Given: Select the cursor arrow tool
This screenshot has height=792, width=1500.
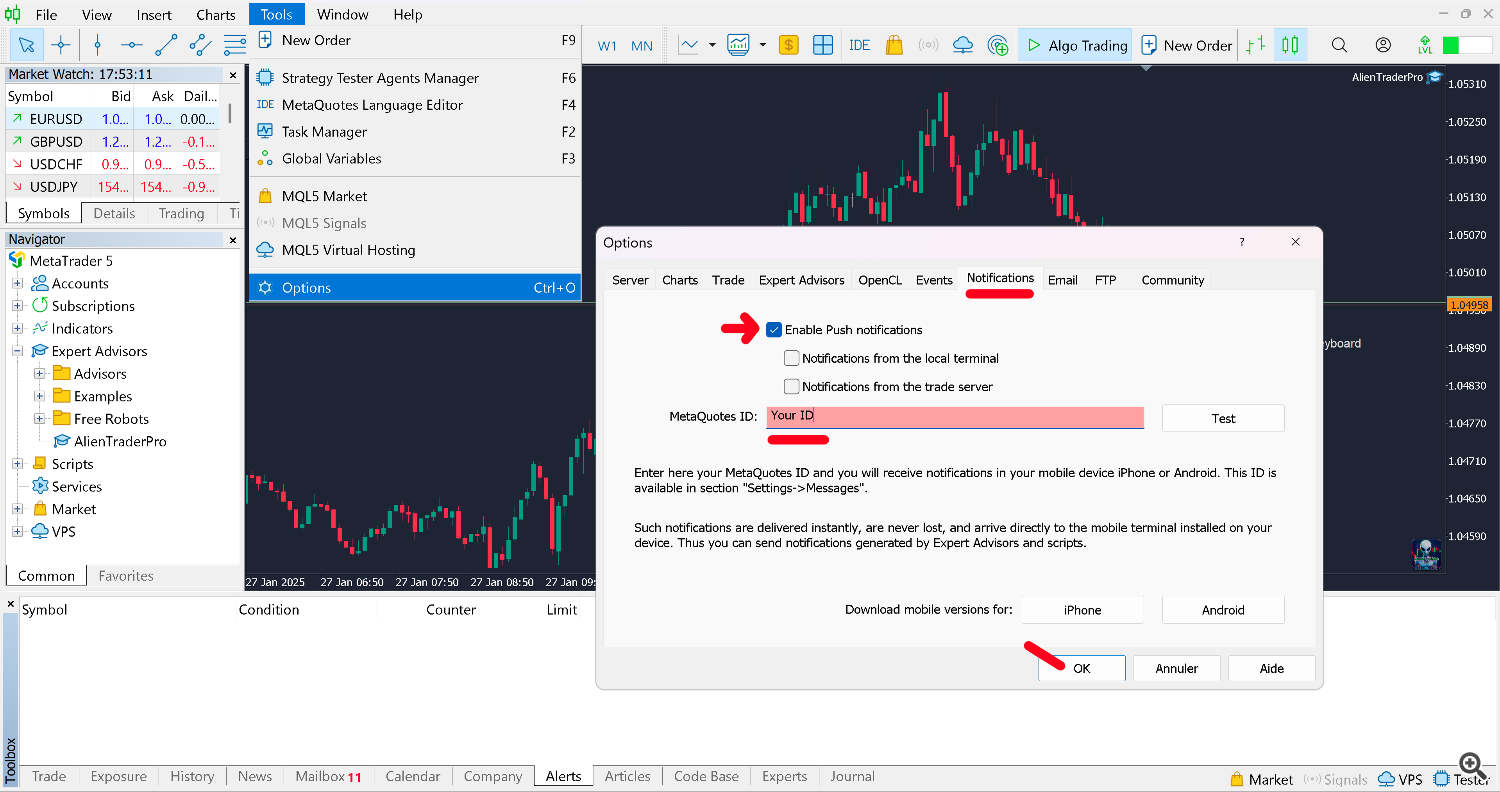Looking at the screenshot, I should (x=27, y=45).
